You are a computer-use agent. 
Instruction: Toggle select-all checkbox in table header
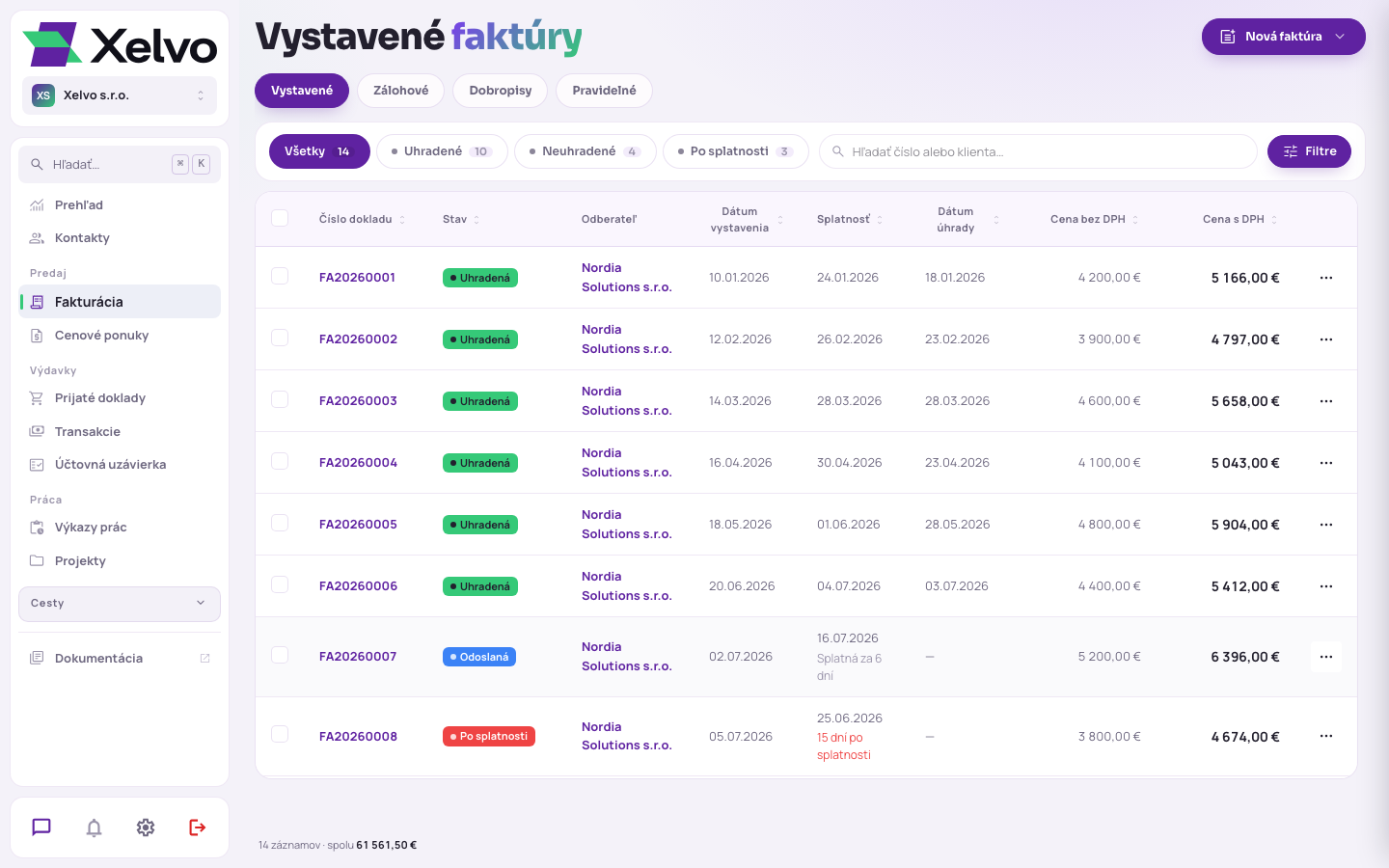280,218
